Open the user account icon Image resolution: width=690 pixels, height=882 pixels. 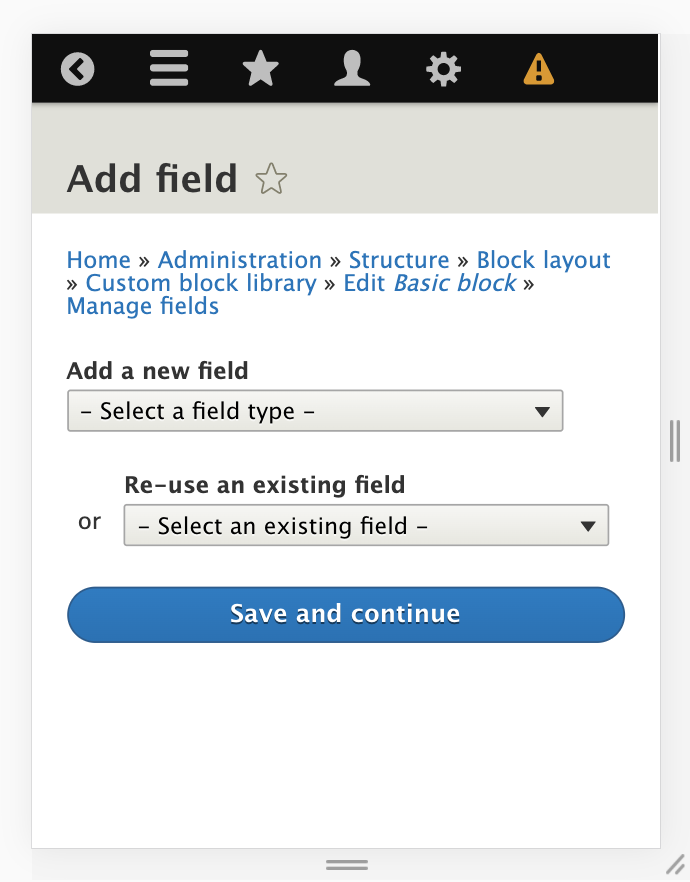point(351,68)
